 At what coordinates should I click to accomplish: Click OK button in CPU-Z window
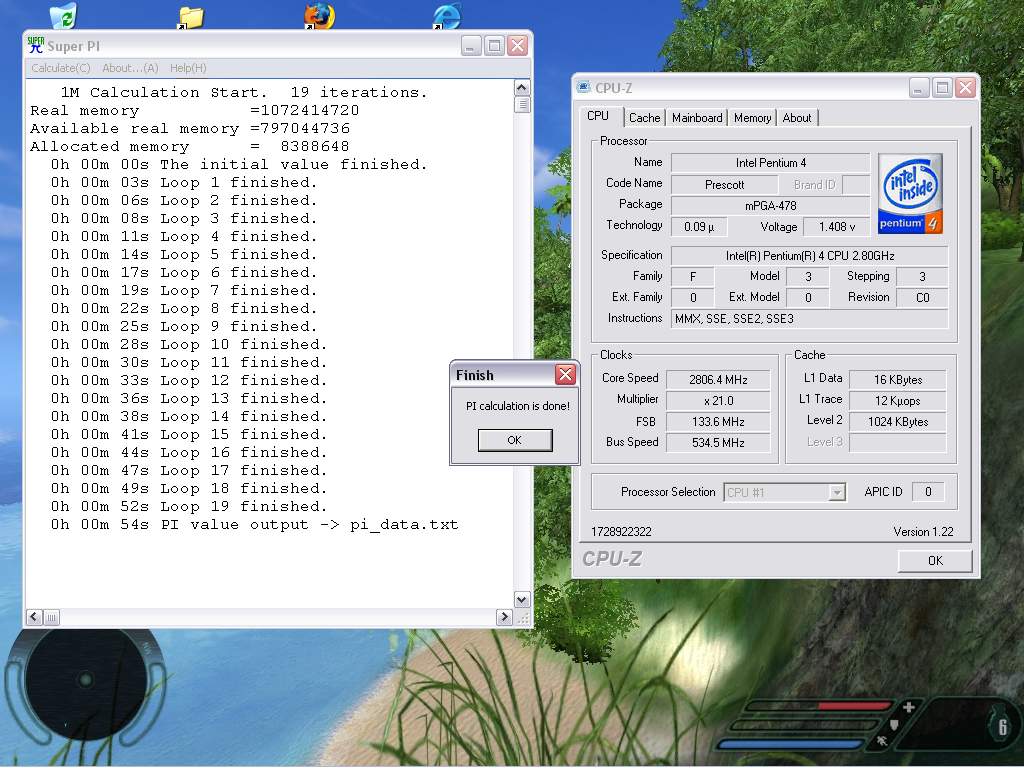935,560
